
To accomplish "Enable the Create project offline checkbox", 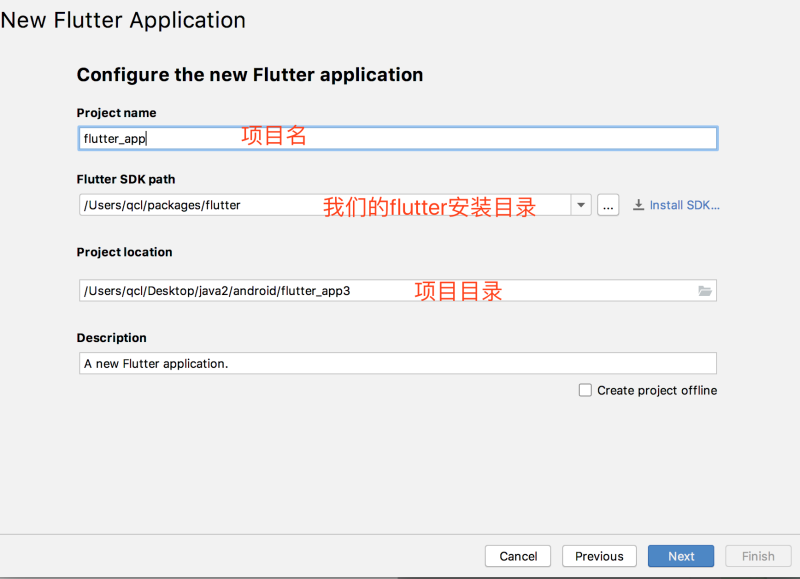I will click(585, 390).
